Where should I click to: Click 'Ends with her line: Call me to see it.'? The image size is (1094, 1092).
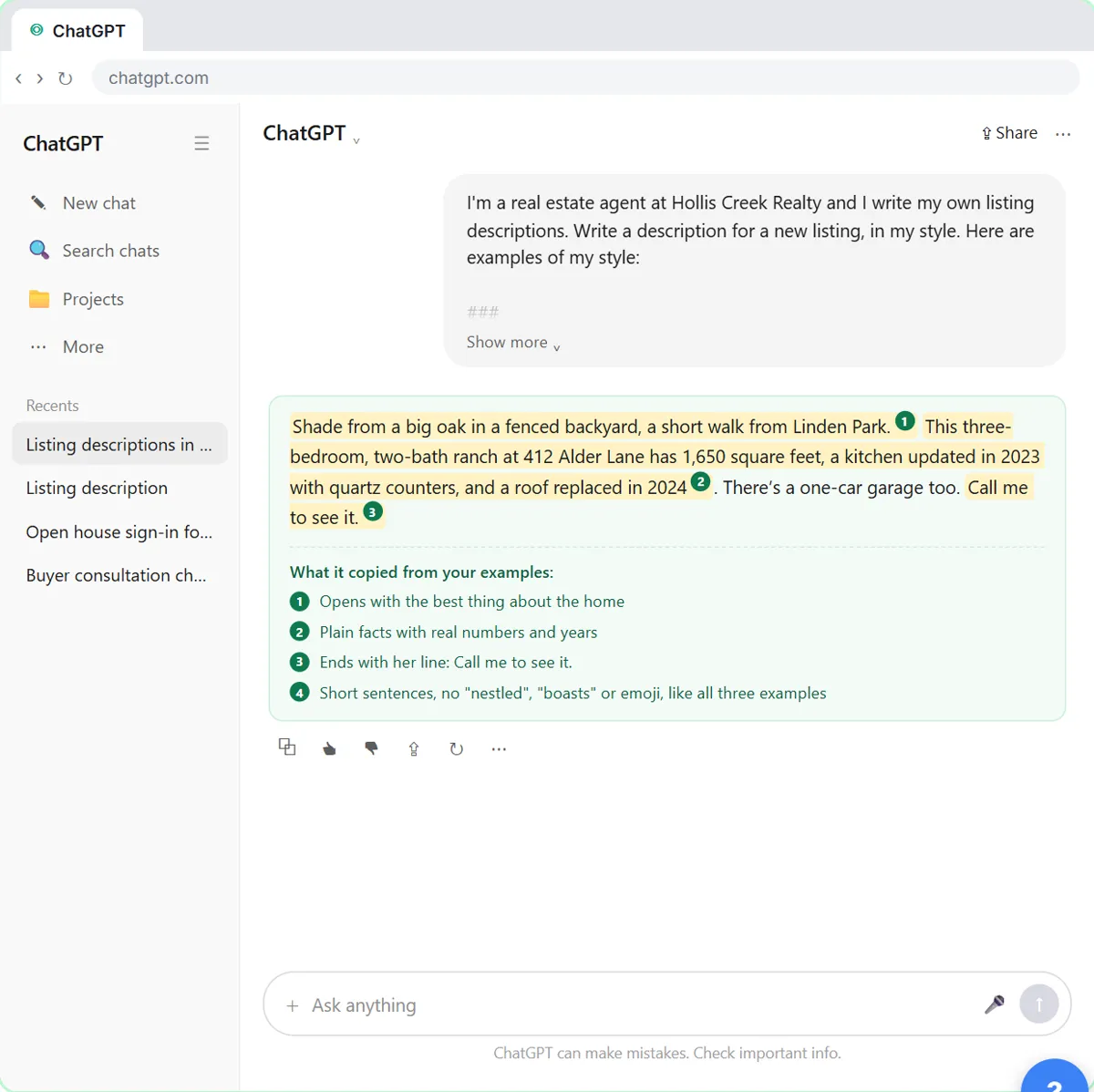coord(446,663)
